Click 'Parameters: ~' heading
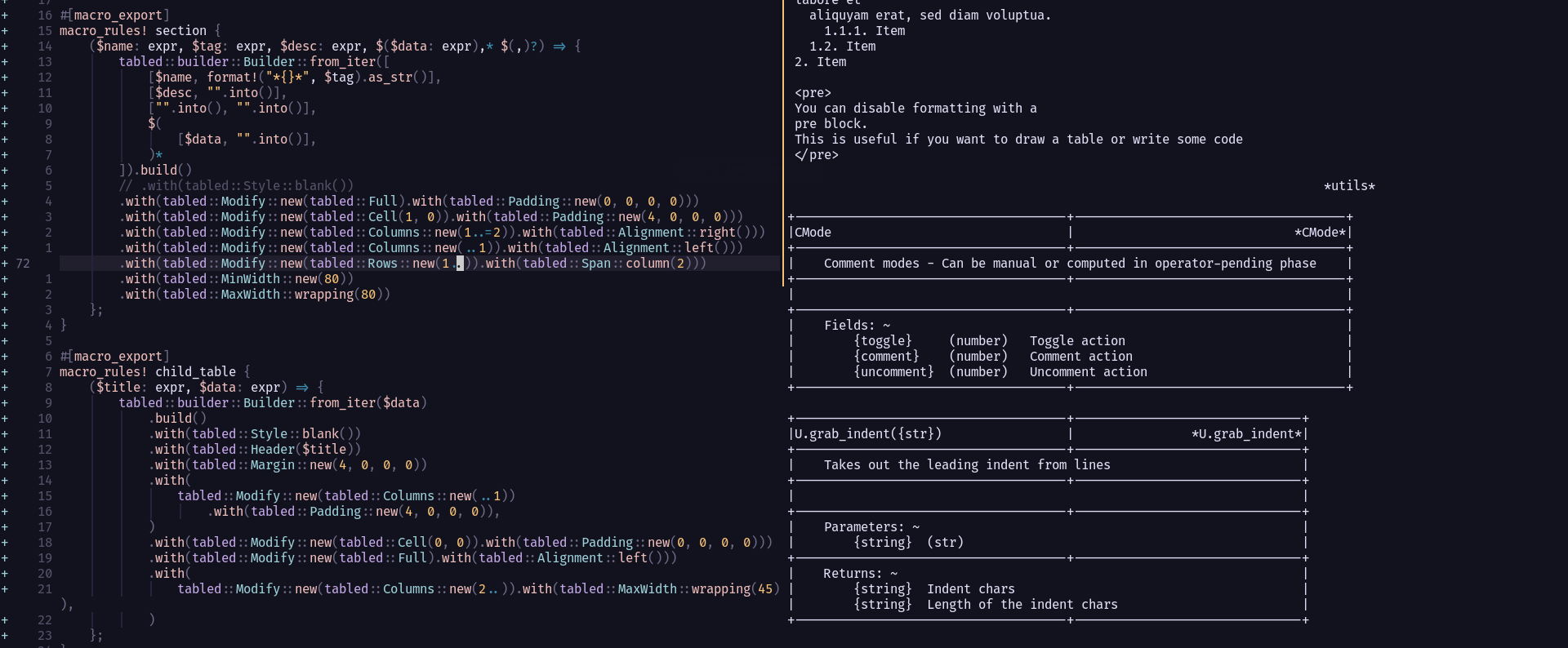The width and height of the screenshot is (1568, 648). (x=871, y=527)
